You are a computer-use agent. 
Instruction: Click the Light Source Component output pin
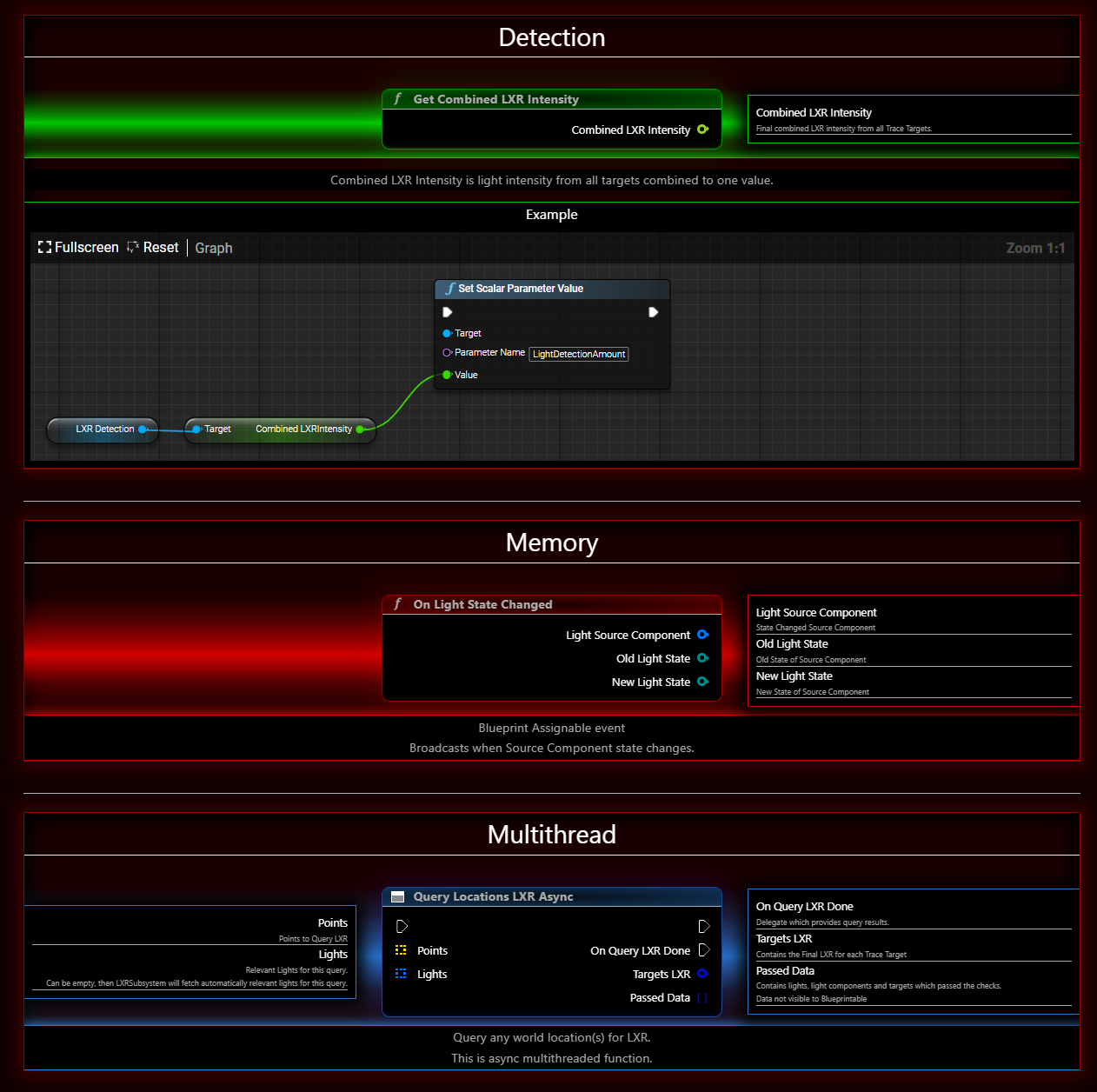point(702,635)
